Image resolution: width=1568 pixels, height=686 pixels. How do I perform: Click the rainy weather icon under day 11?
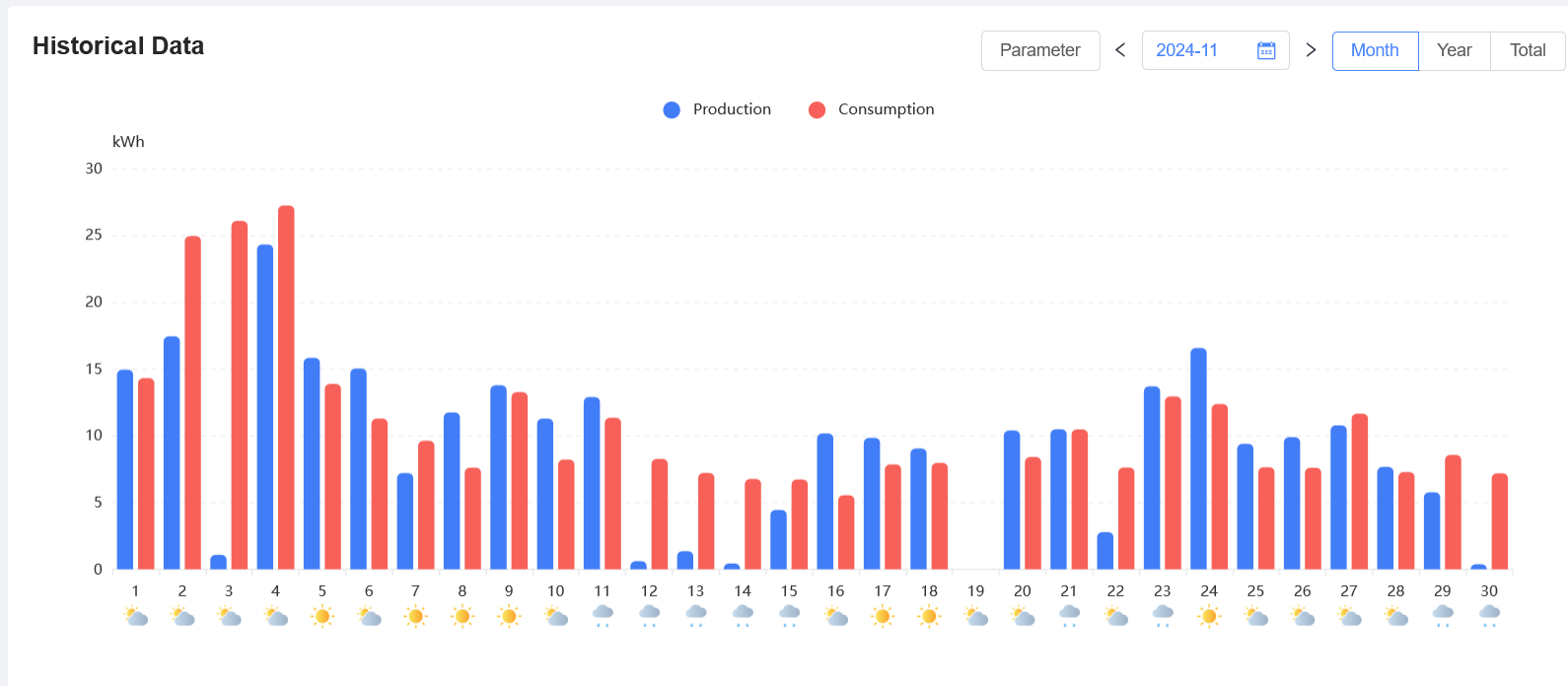(603, 616)
